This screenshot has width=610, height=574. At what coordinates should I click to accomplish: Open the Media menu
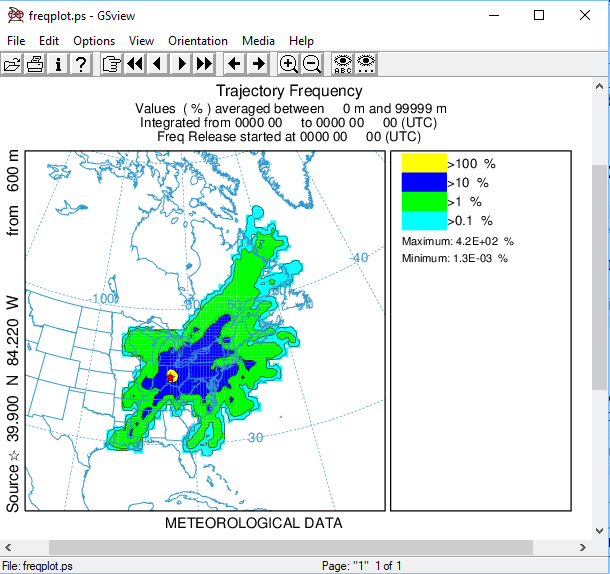tap(258, 41)
